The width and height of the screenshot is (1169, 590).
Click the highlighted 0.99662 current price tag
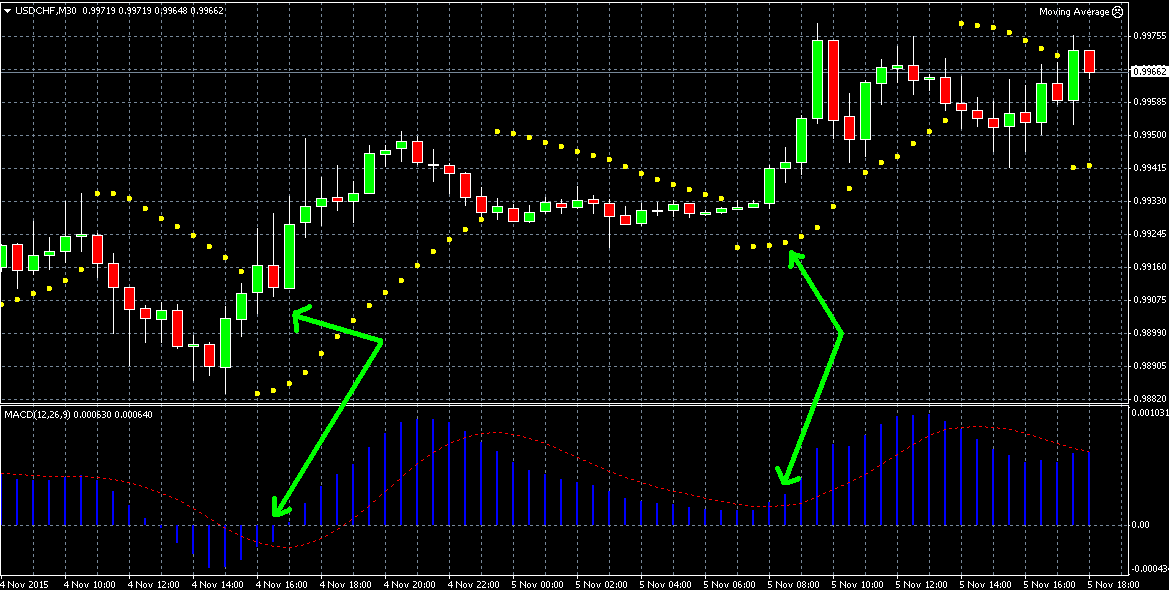[1149, 72]
